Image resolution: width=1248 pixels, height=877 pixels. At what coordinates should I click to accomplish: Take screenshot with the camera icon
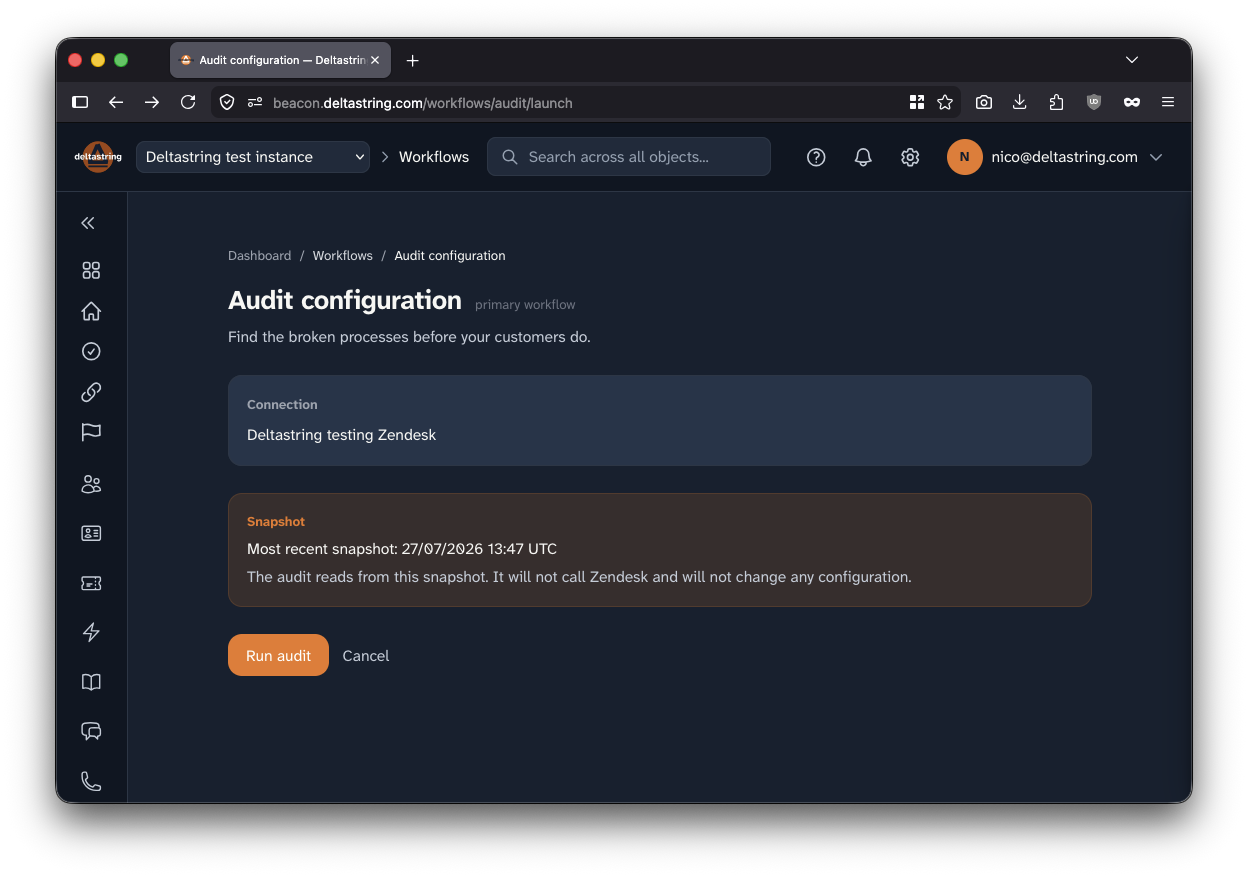pyautogui.click(x=984, y=102)
